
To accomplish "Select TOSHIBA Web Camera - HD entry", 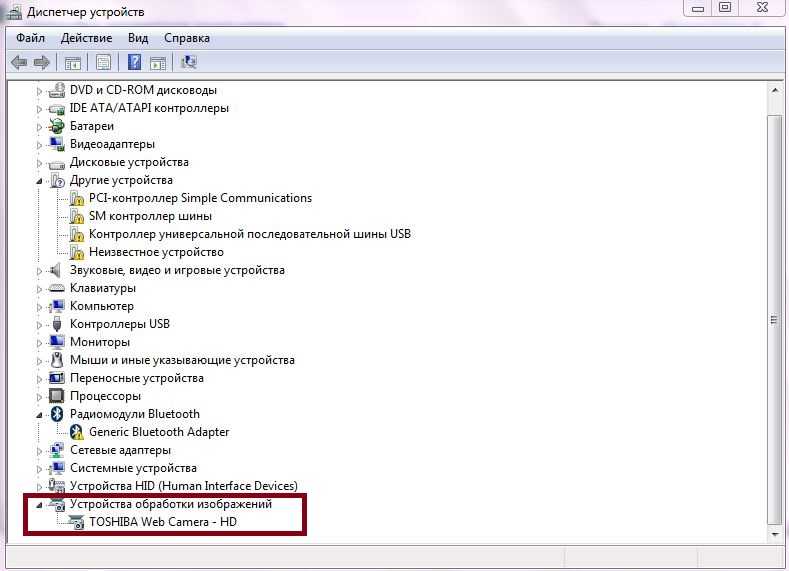I will point(163,522).
